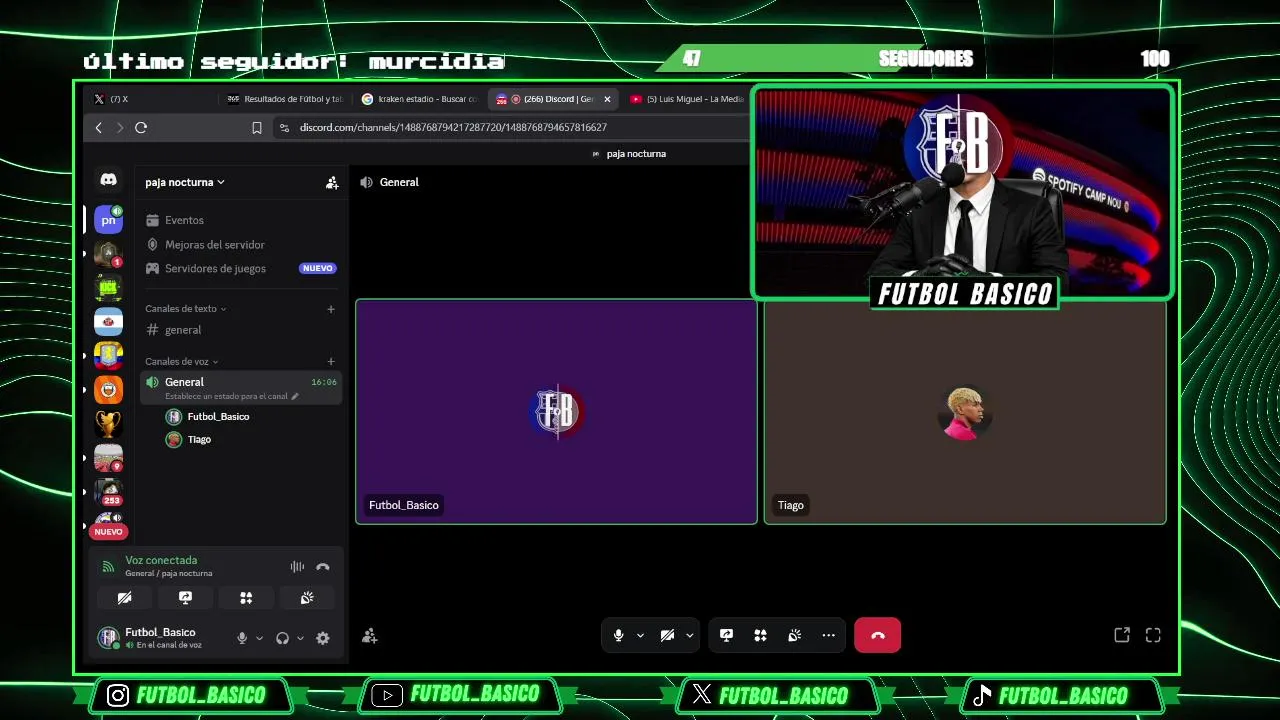Open output device options beside headphones

(300, 638)
